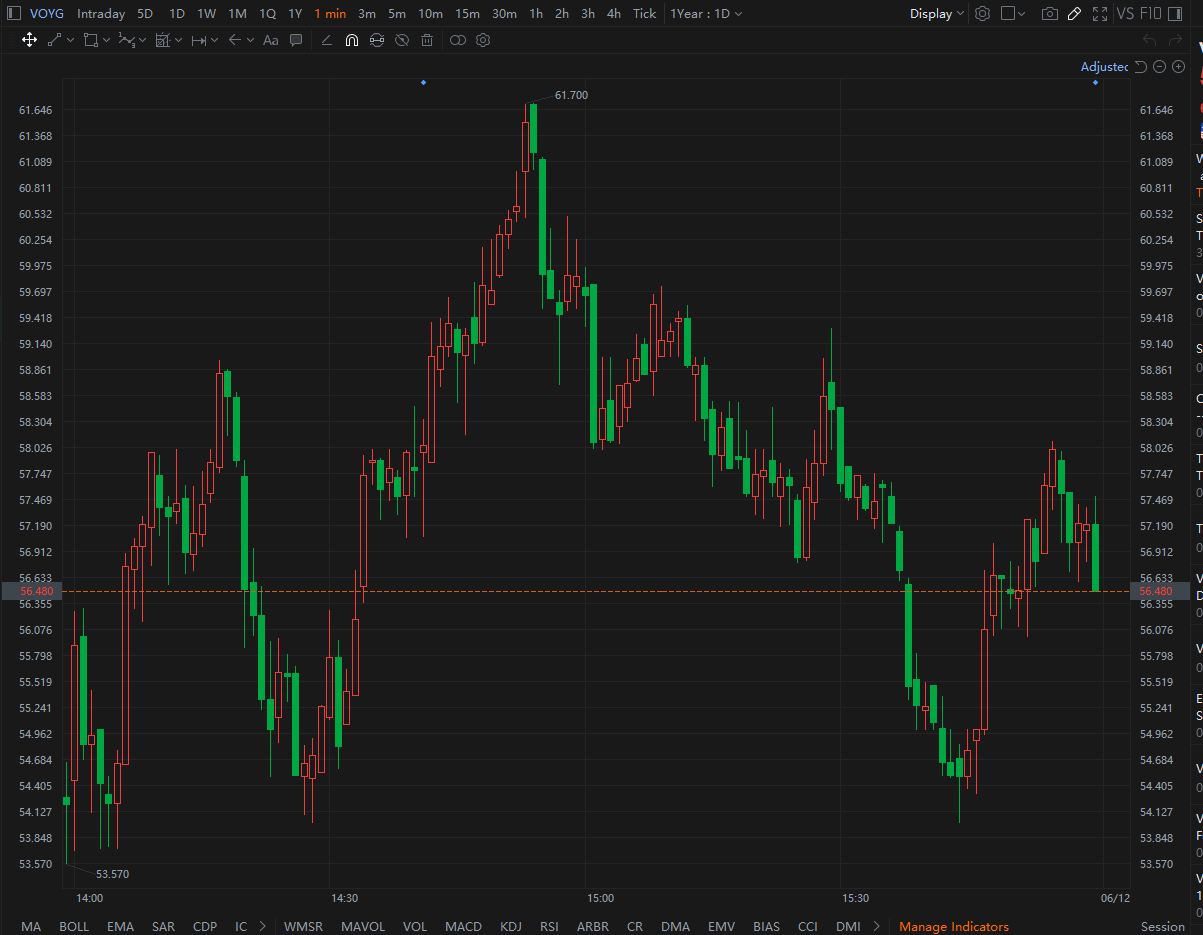Open Manage Indicators

pyautogui.click(x=954, y=926)
